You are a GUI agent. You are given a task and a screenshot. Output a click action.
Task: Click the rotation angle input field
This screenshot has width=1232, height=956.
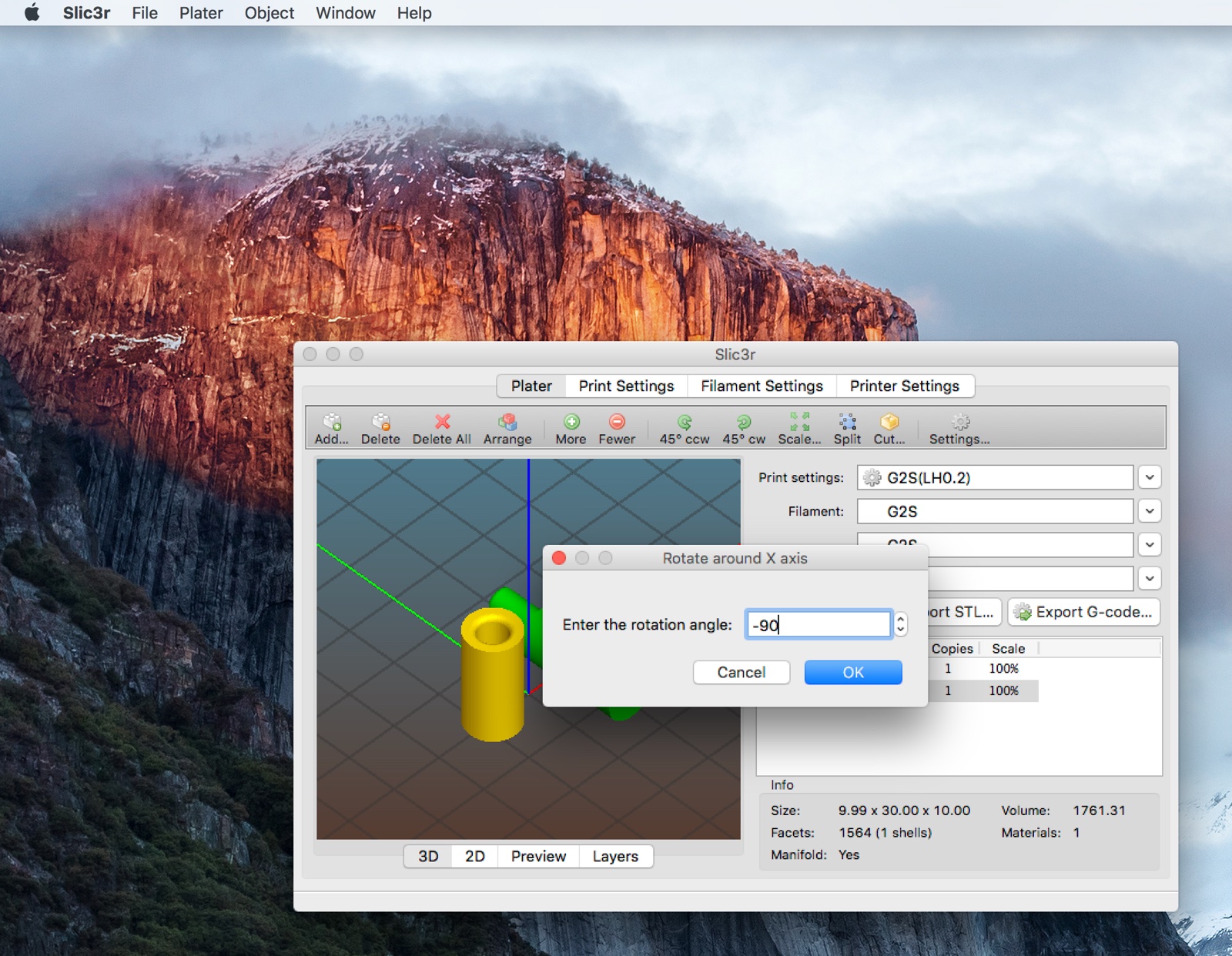click(818, 624)
